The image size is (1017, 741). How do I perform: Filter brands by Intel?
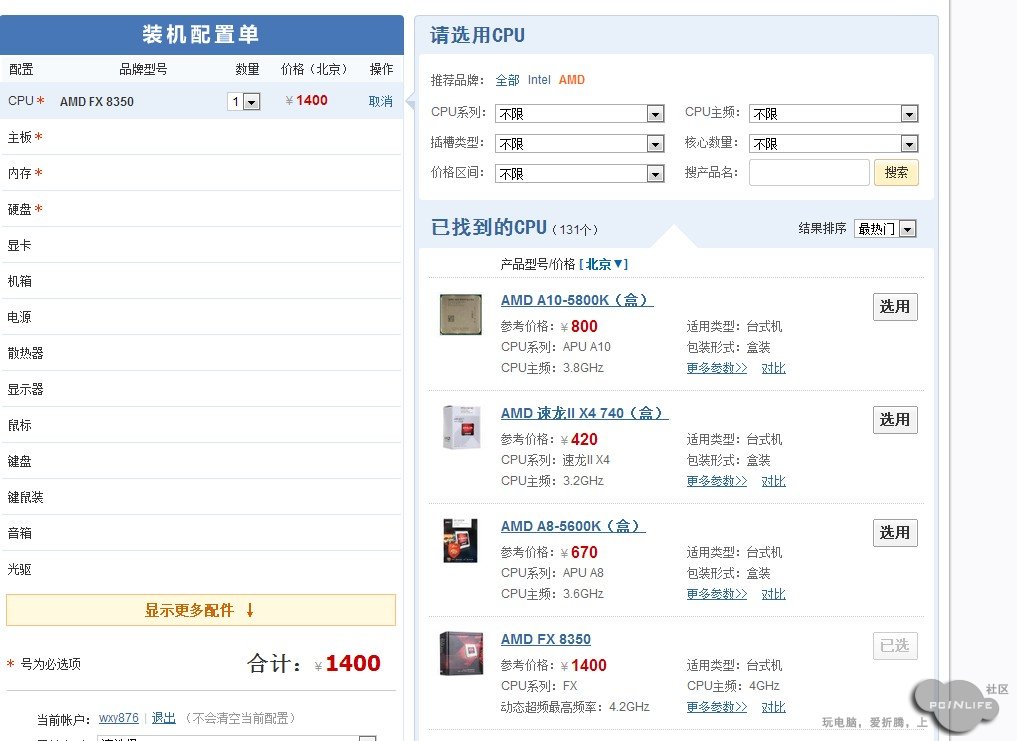click(539, 80)
